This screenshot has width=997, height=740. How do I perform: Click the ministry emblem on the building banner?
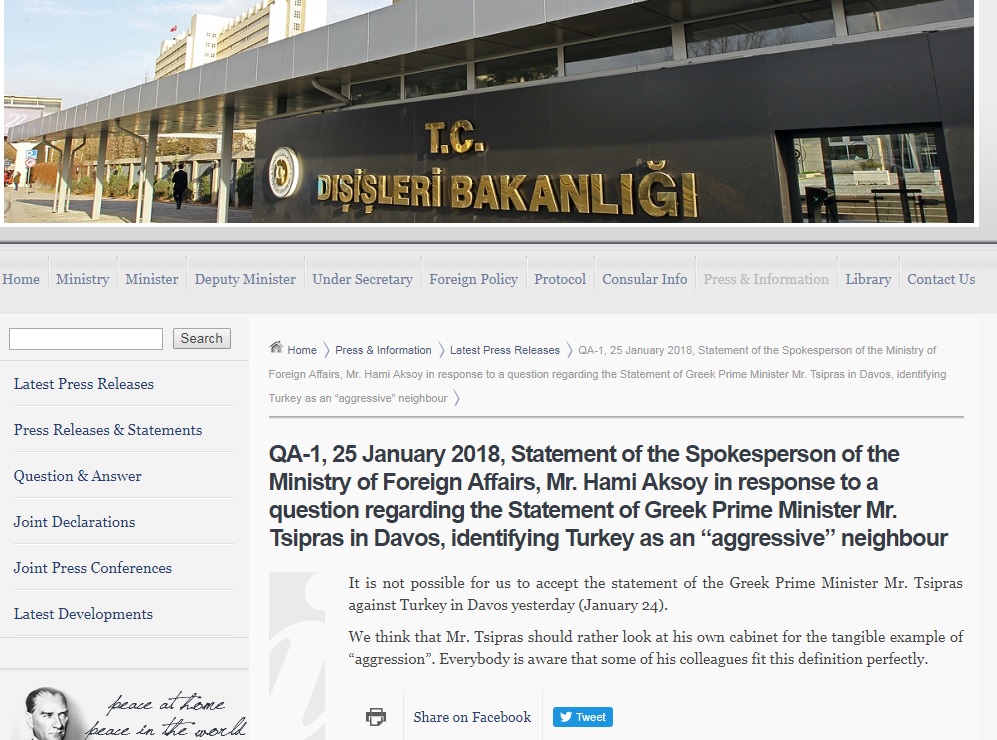coord(283,172)
